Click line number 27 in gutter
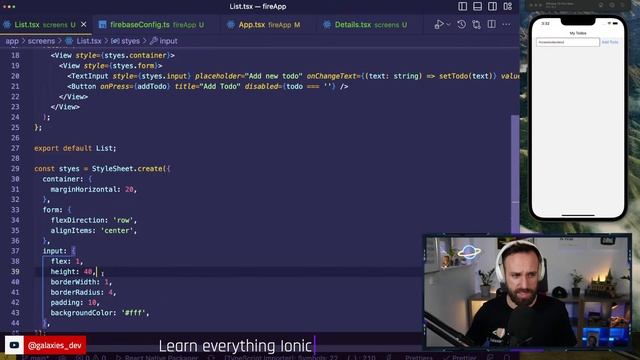This screenshot has width=640, height=360. [15, 148]
